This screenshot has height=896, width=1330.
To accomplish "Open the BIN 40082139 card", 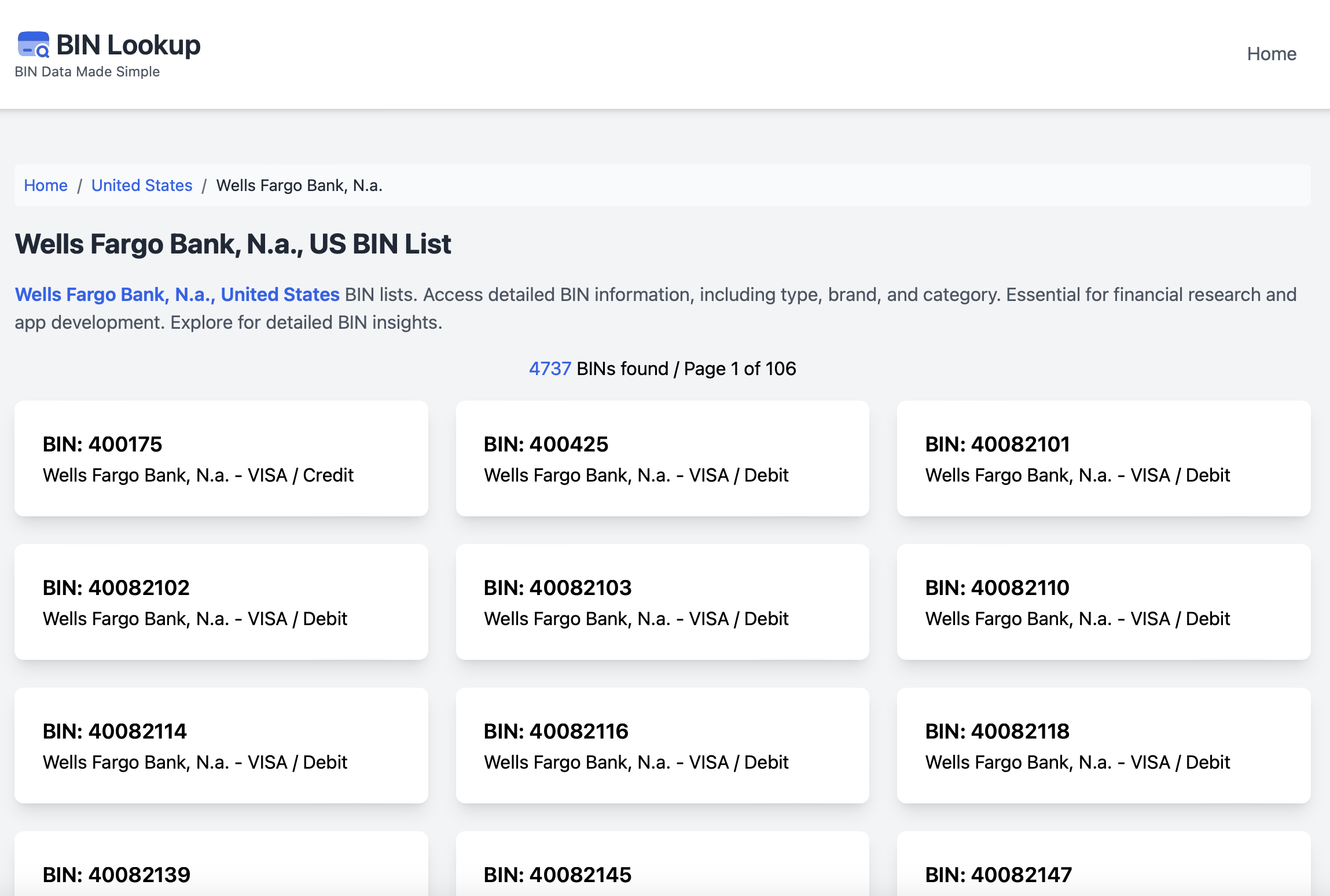I will pyautogui.click(x=221, y=864).
